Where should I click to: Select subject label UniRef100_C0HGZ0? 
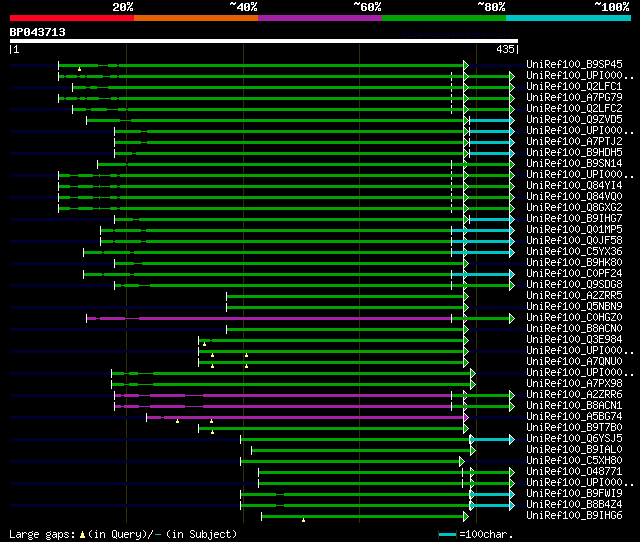tap(574, 318)
